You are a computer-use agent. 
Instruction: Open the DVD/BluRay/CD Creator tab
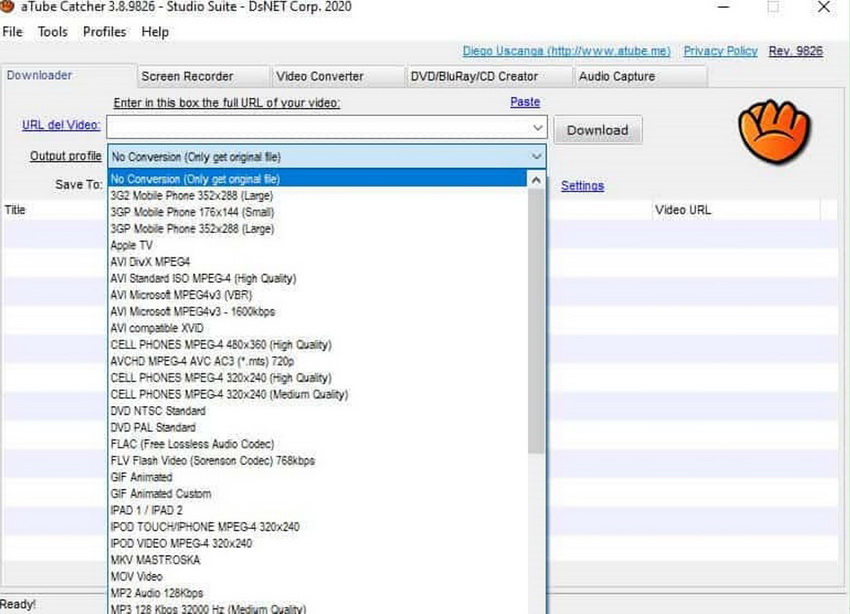click(478, 75)
